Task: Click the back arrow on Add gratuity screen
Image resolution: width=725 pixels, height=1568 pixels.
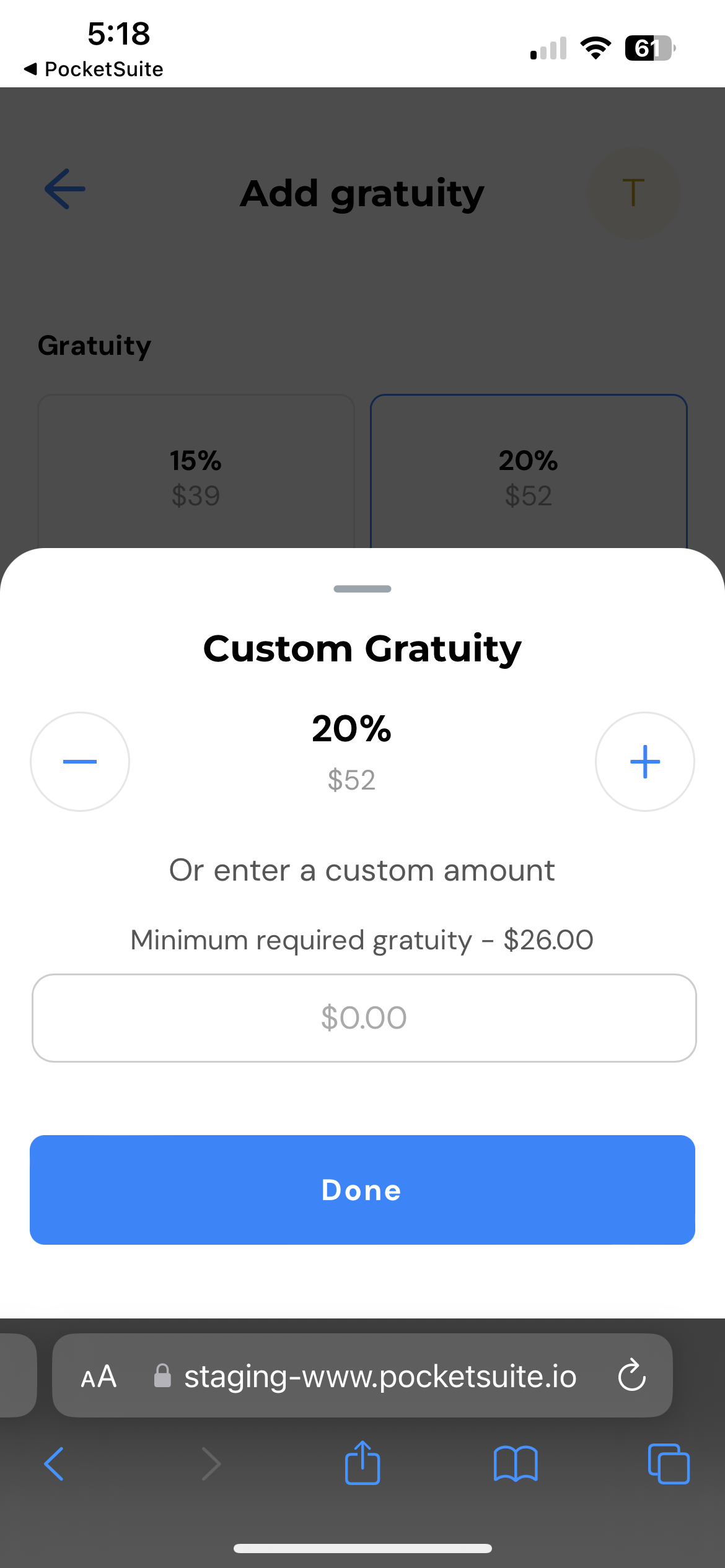Action: click(63, 189)
